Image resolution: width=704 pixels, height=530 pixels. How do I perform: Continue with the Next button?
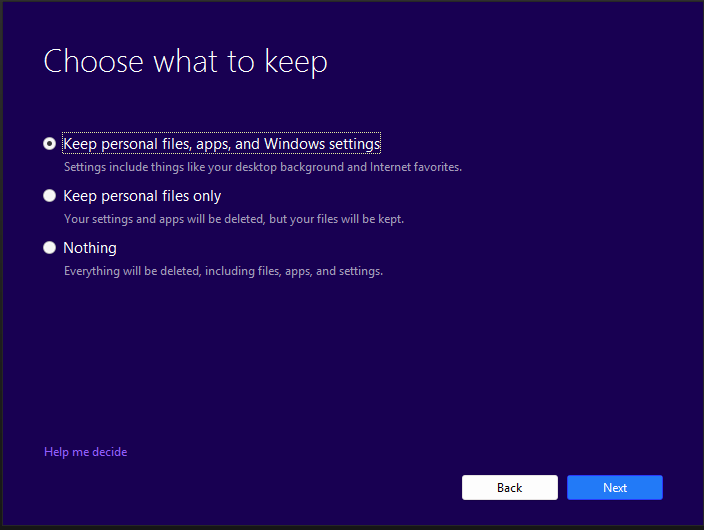(x=615, y=488)
